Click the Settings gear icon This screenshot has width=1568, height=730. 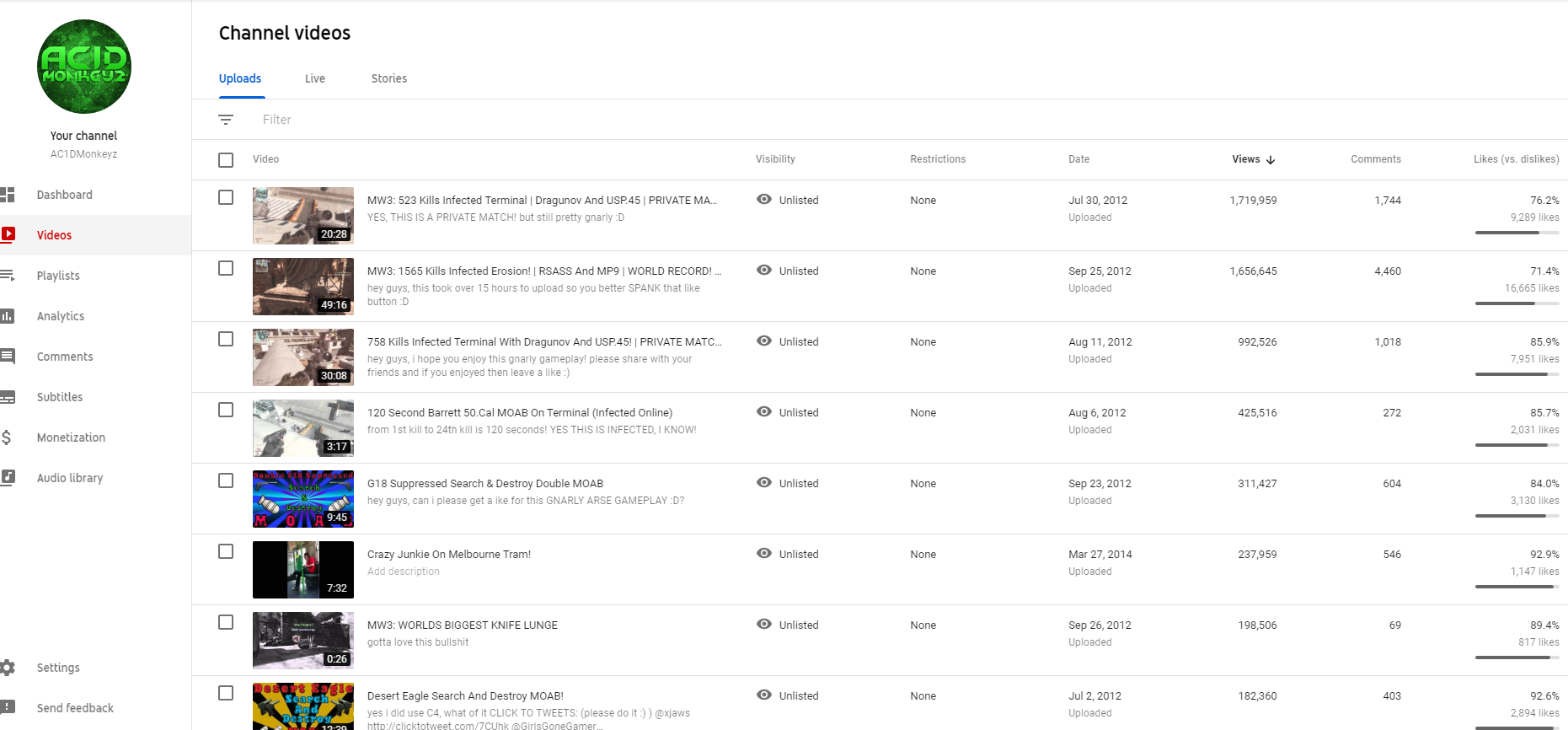click(8, 668)
